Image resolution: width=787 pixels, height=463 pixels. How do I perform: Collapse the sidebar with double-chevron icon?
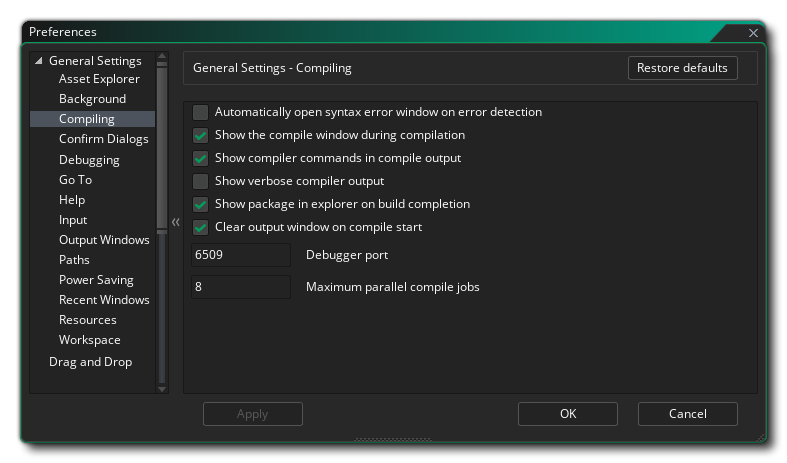pyautogui.click(x=175, y=222)
